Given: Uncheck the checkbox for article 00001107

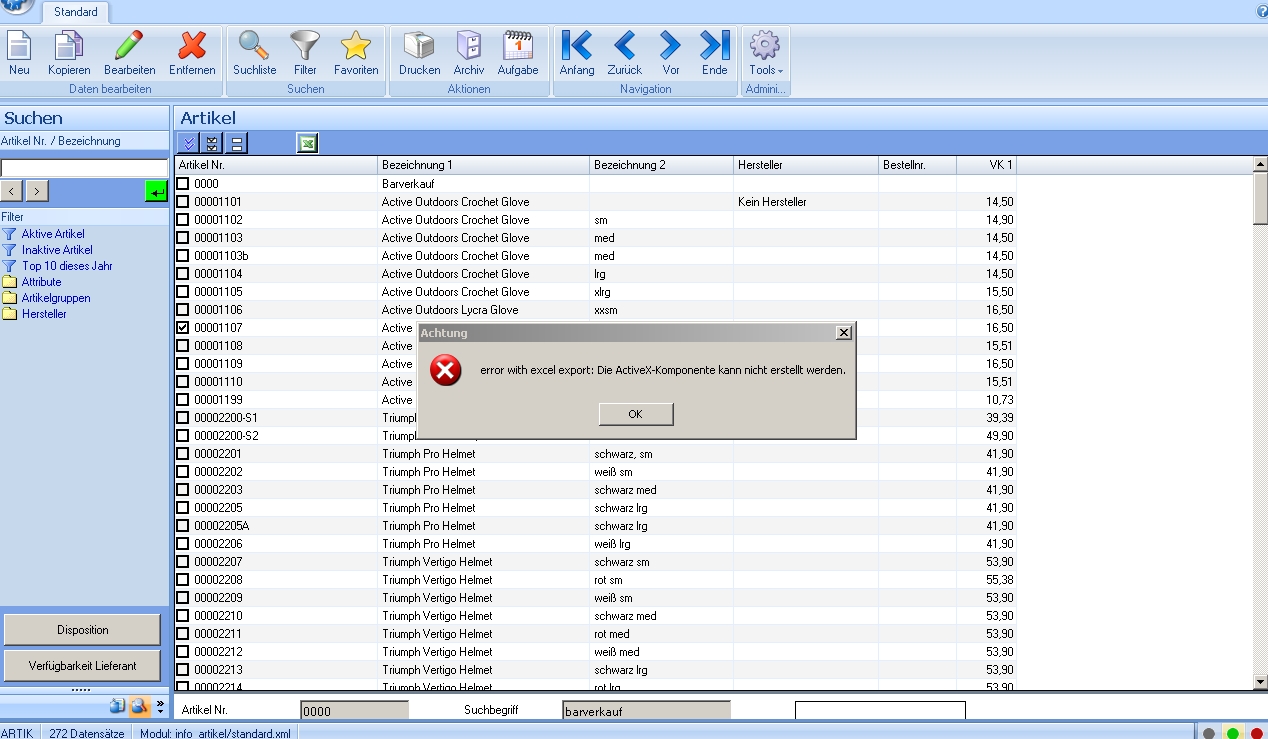Looking at the screenshot, I should point(183,328).
